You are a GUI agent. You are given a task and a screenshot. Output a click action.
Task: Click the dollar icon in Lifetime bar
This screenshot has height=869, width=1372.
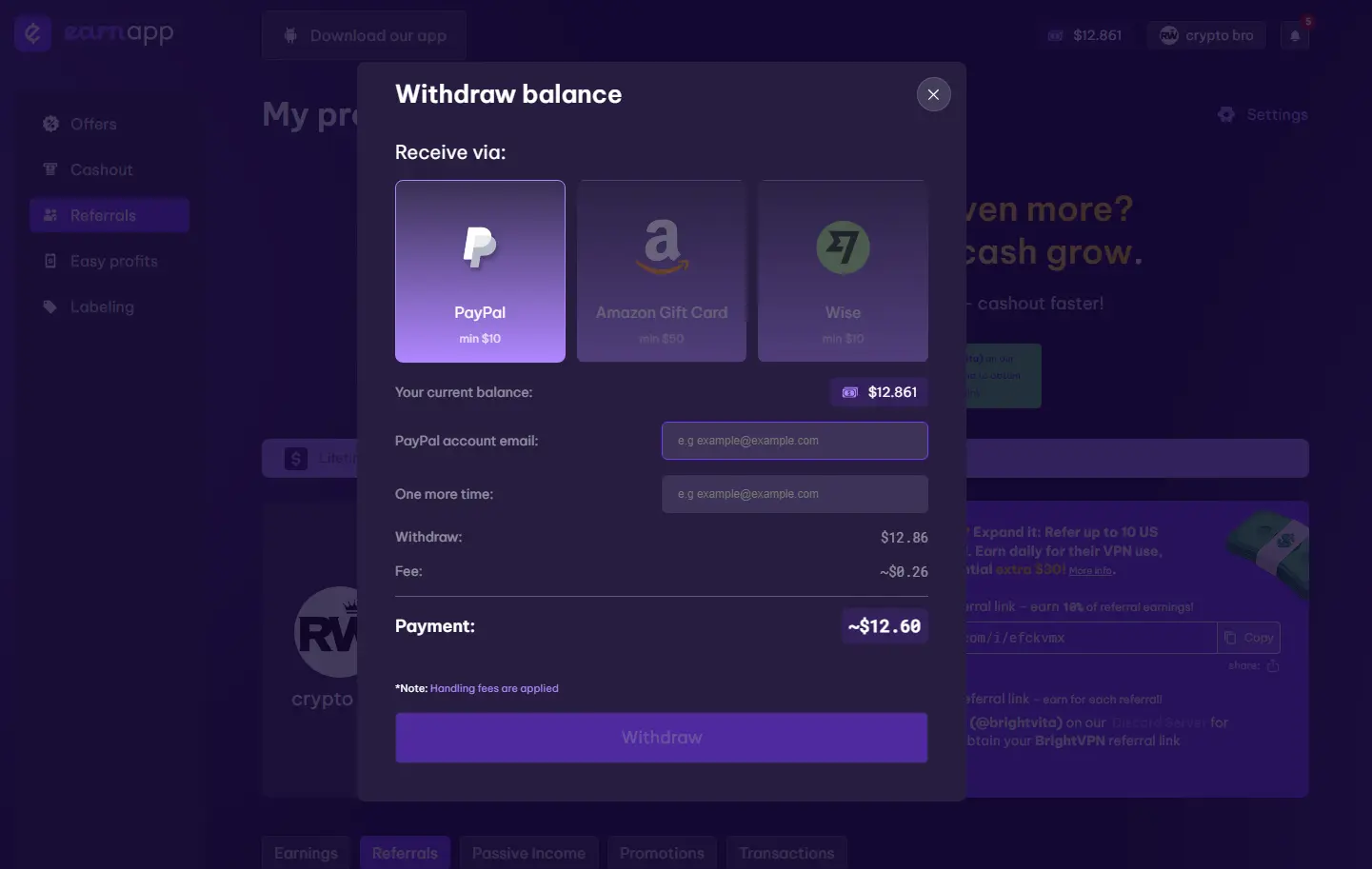296,459
